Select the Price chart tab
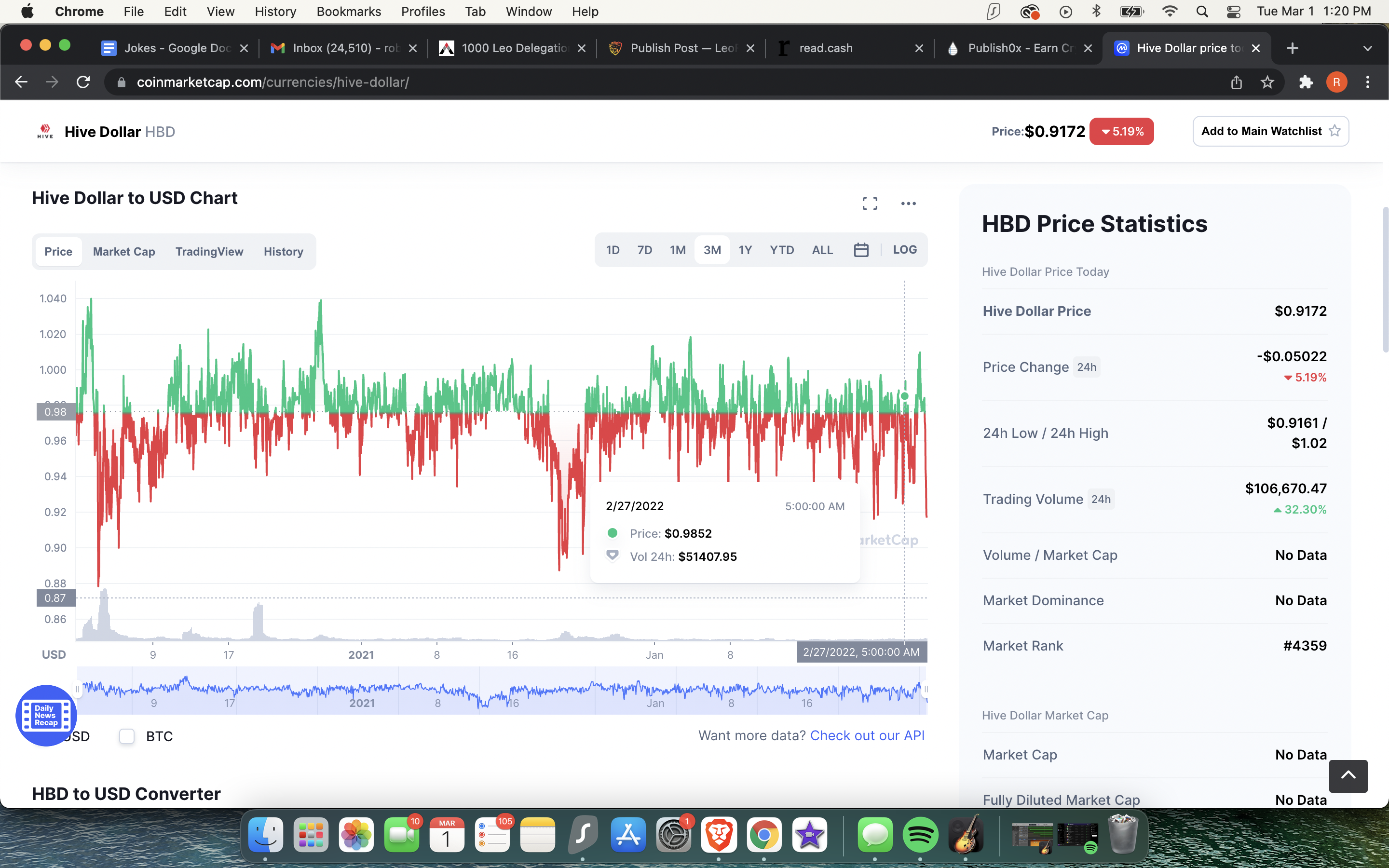 [x=58, y=251]
